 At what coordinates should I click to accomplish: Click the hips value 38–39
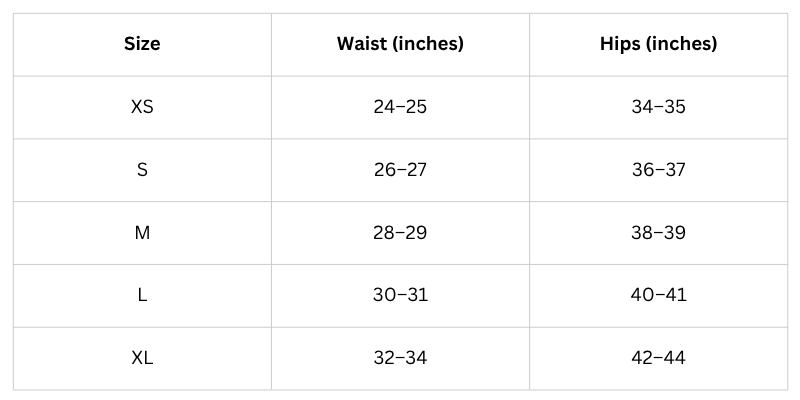coord(658,233)
